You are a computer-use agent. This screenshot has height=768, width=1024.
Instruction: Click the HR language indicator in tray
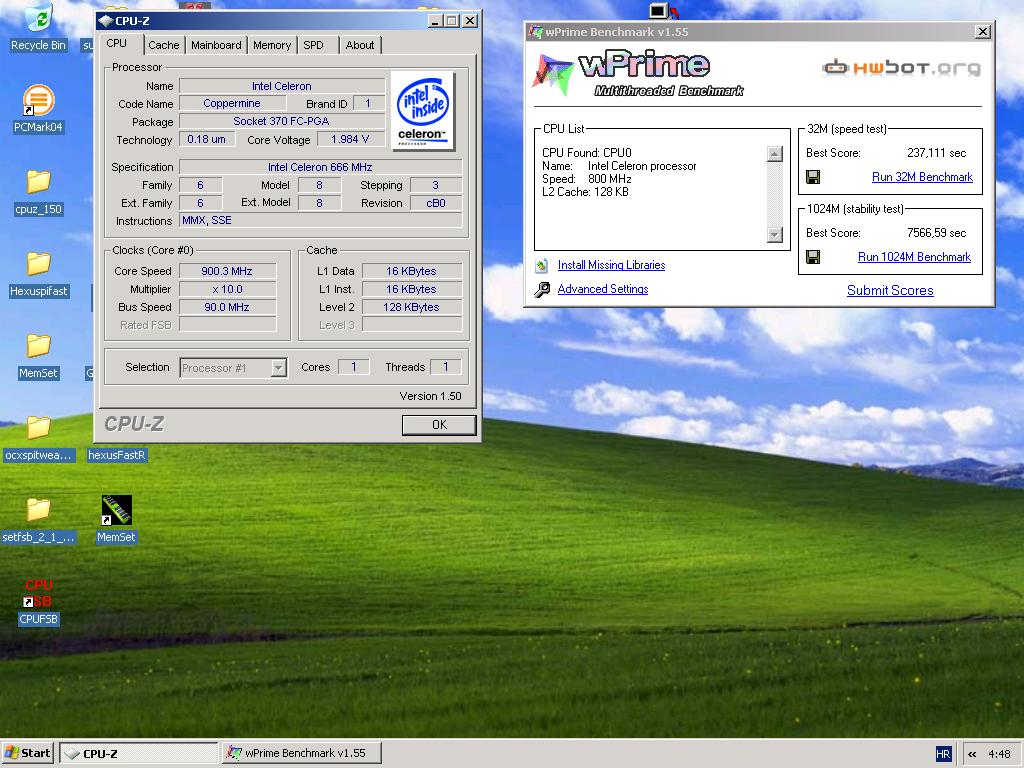(943, 754)
